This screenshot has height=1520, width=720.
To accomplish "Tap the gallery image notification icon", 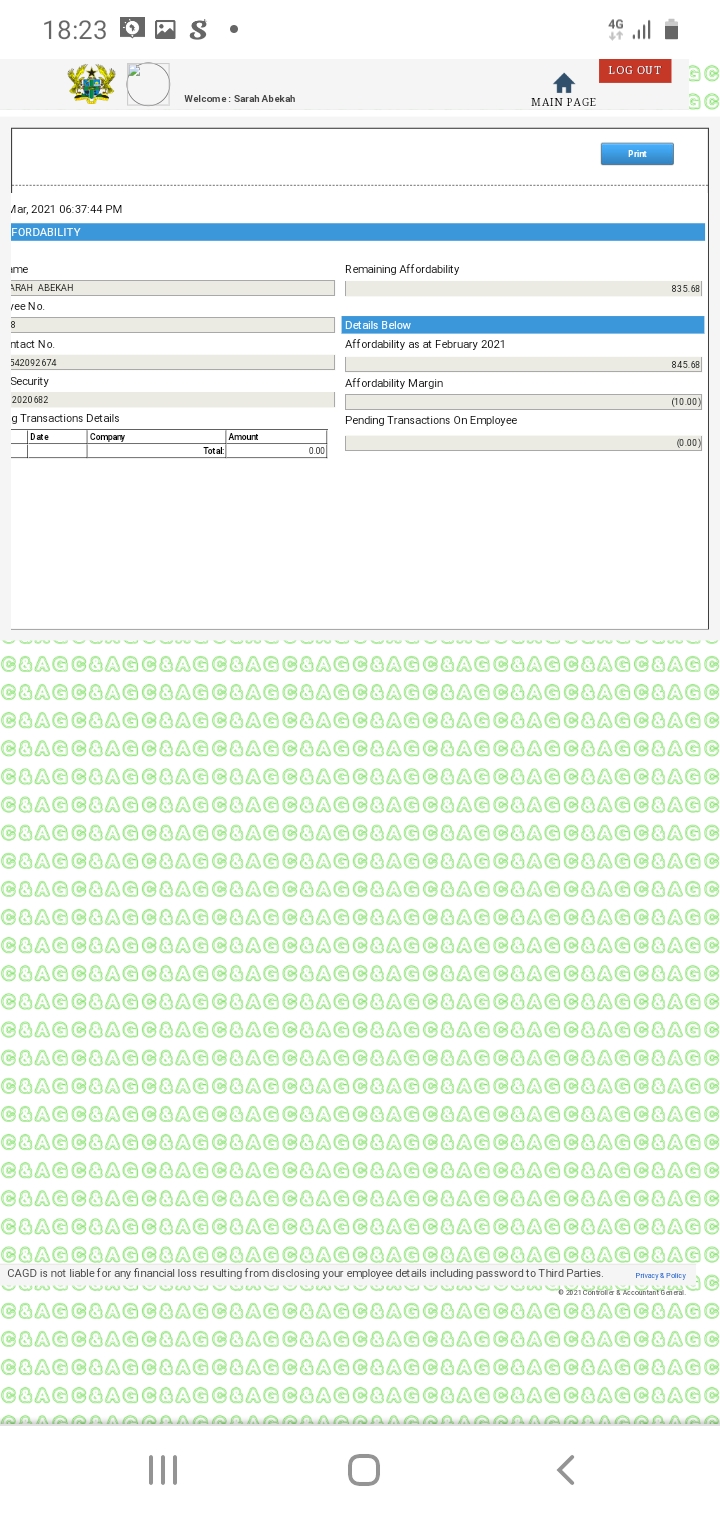I will [x=165, y=30].
